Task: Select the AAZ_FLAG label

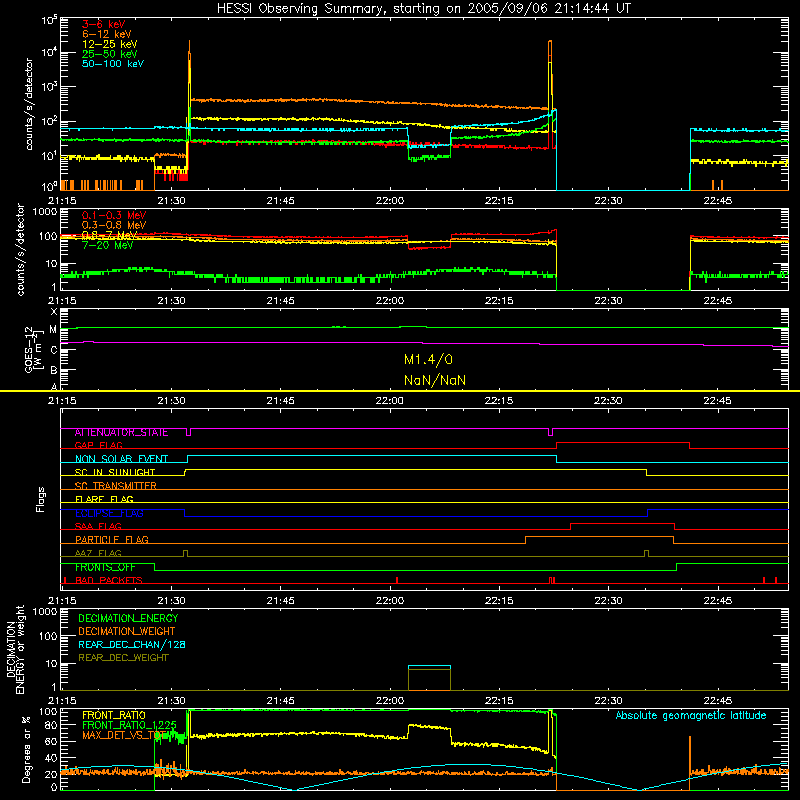Action: pyautogui.click(x=98, y=553)
